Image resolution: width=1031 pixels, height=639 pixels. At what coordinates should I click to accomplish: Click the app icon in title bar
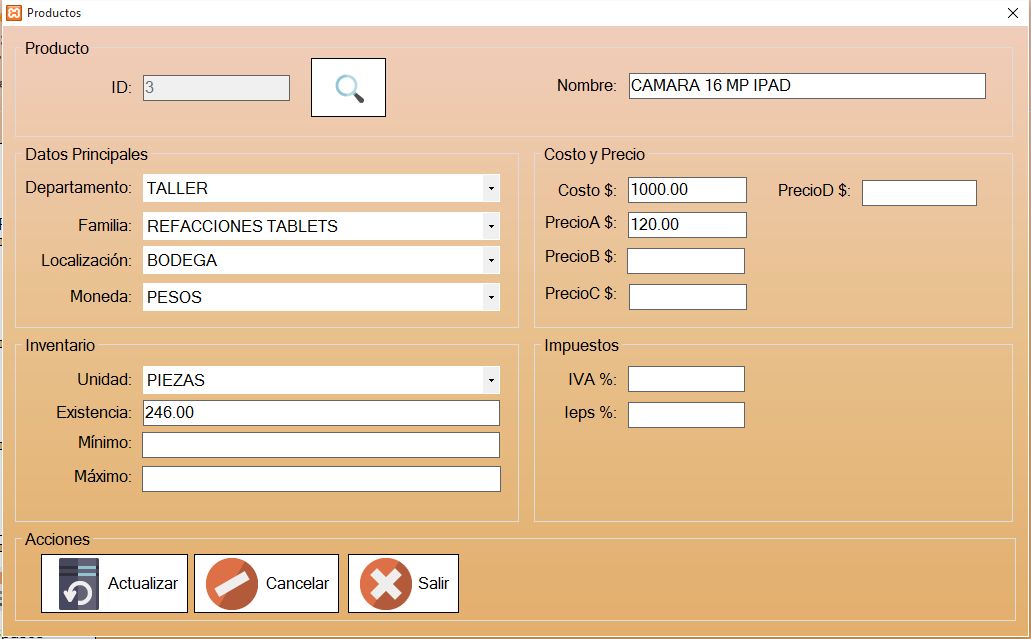coord(13,13)
